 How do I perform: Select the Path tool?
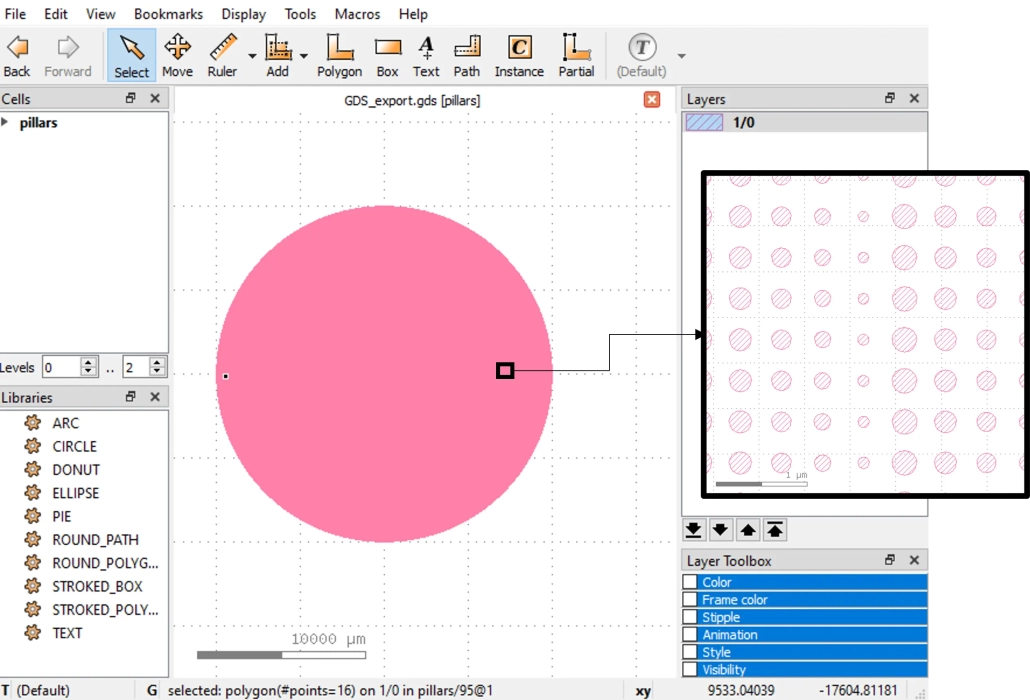point(466,55)
